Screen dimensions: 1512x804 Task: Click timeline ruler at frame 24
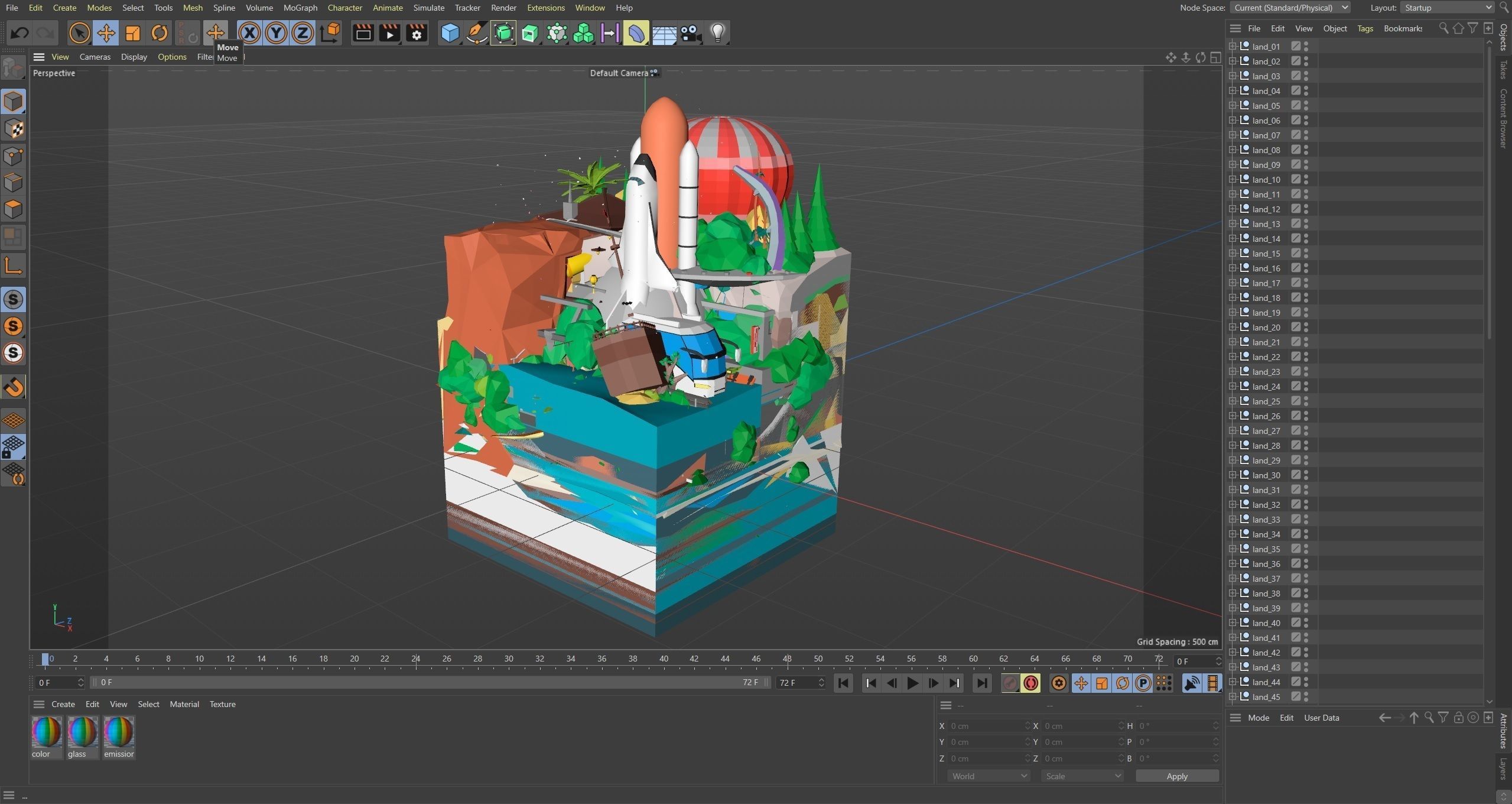click(x=416, y=659)
